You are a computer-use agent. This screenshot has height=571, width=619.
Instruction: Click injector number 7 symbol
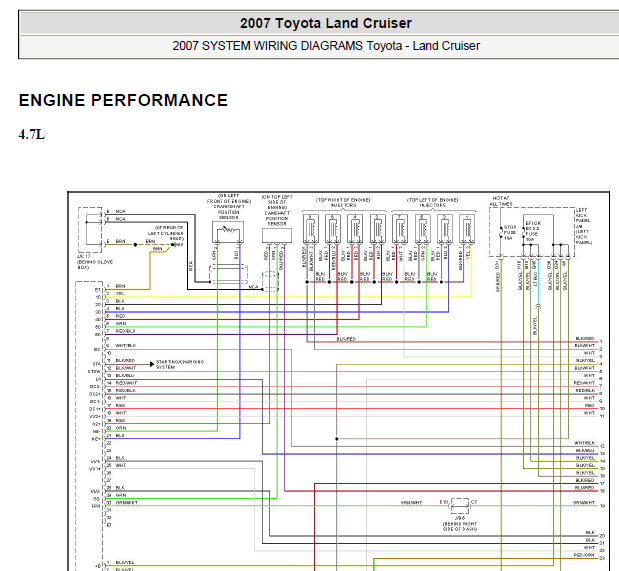click(400, 229)
